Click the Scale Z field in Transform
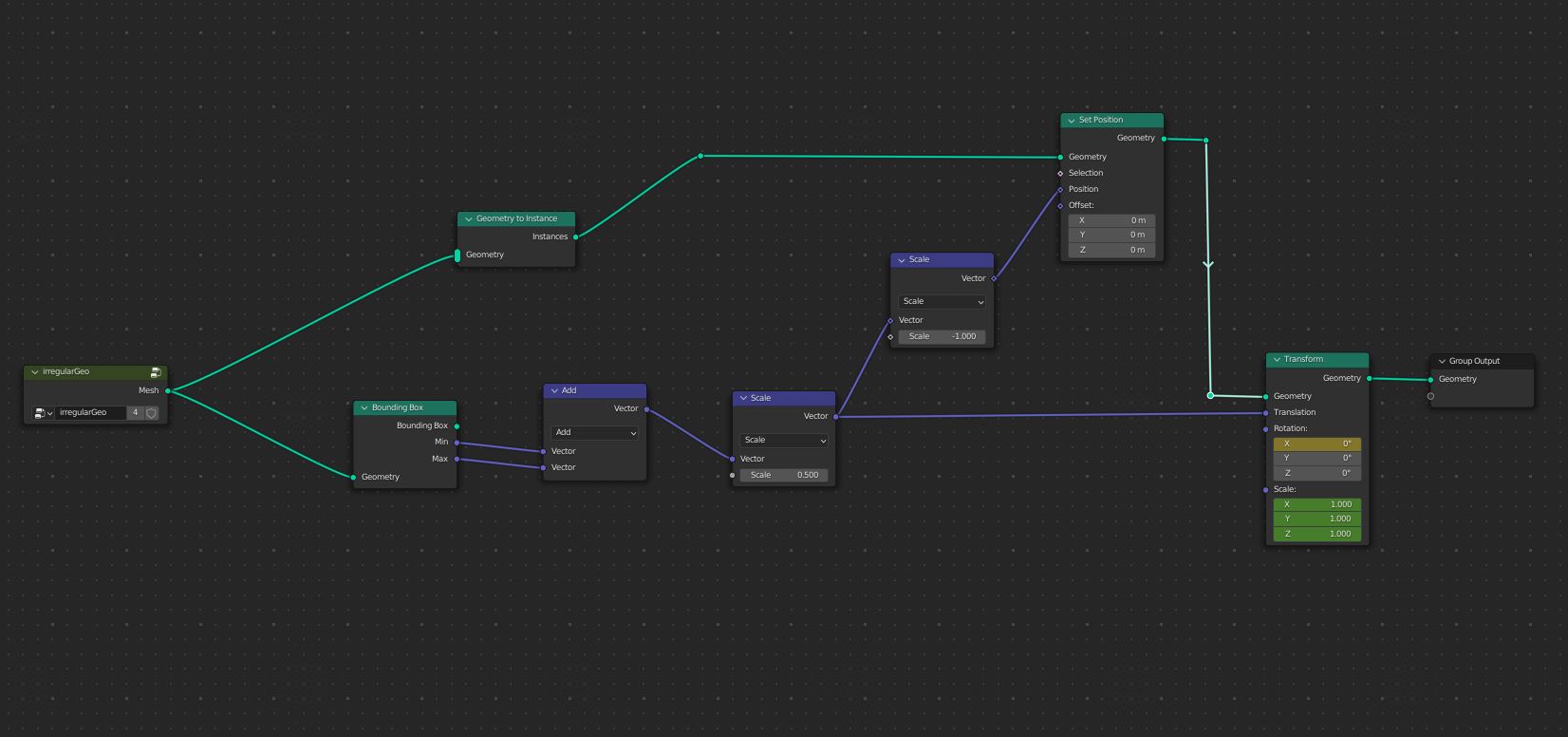This screenshot has height=737, width=1568. click(x=1317, y=535)
